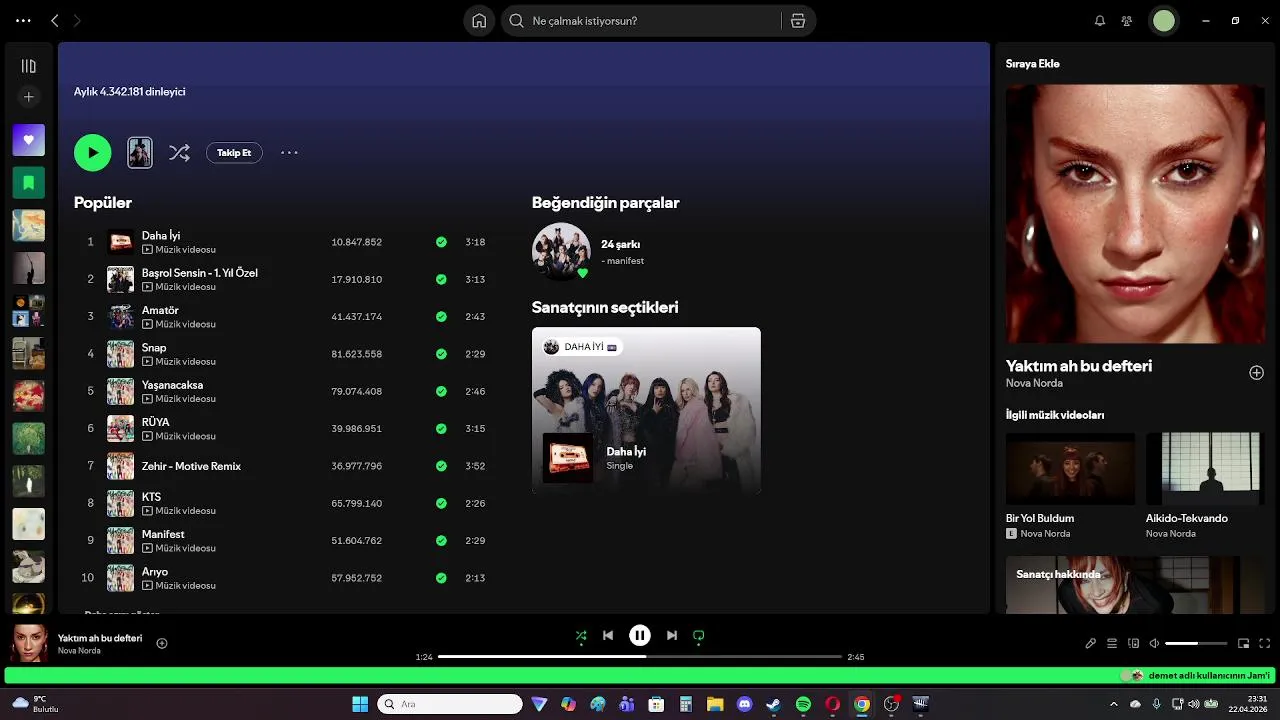Toggle liked checkmark for Zehir - Motive Remix

441,466
